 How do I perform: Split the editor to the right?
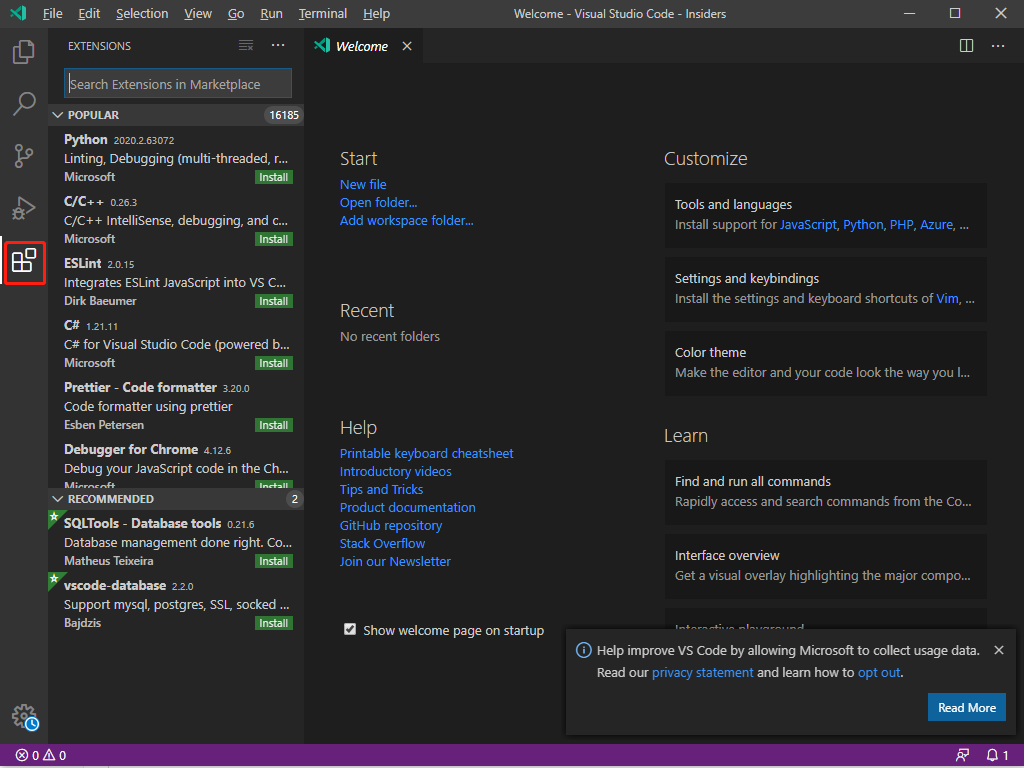tap(967, 46)
